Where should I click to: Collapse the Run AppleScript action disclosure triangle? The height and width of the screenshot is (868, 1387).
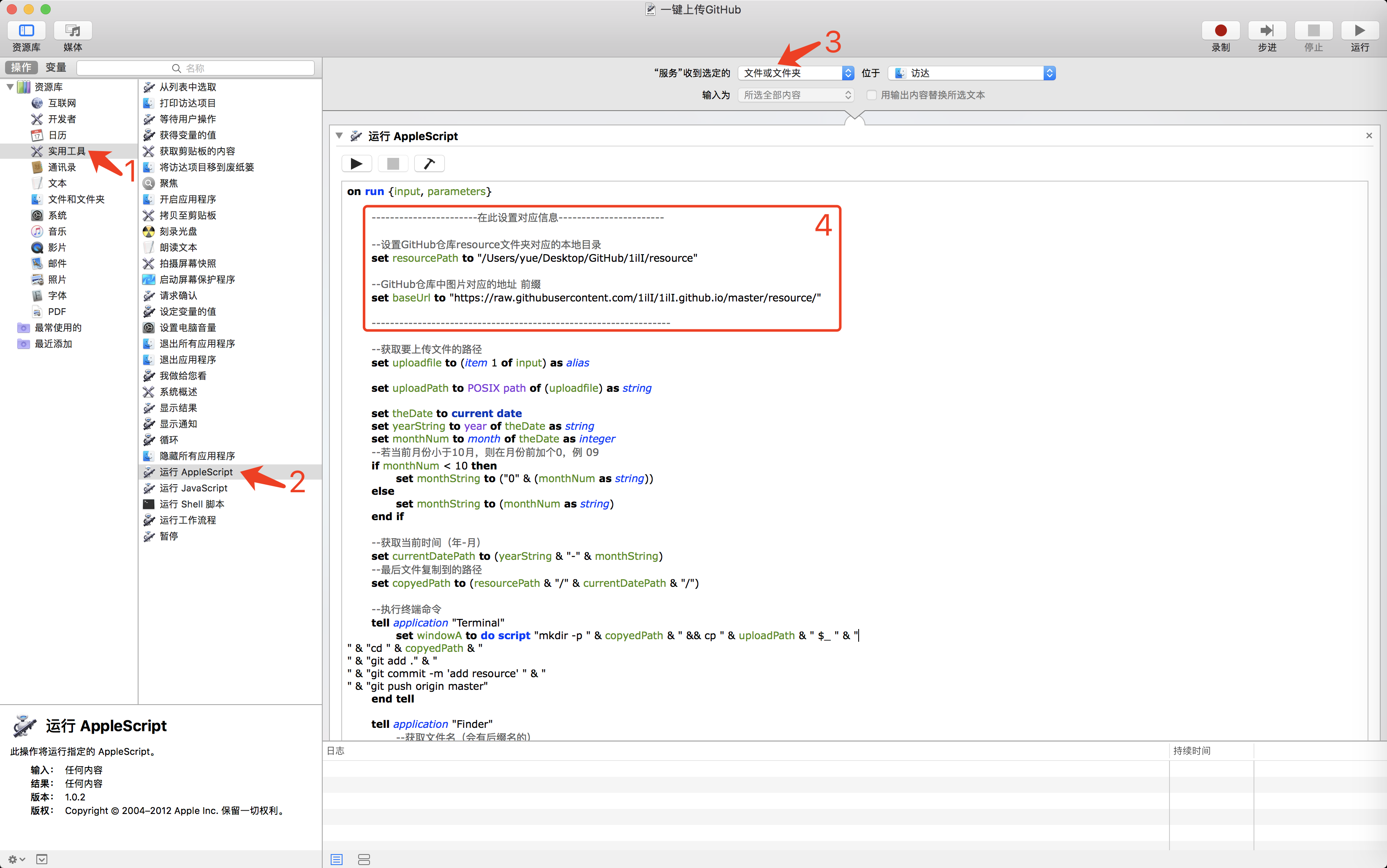coord(340,136)
